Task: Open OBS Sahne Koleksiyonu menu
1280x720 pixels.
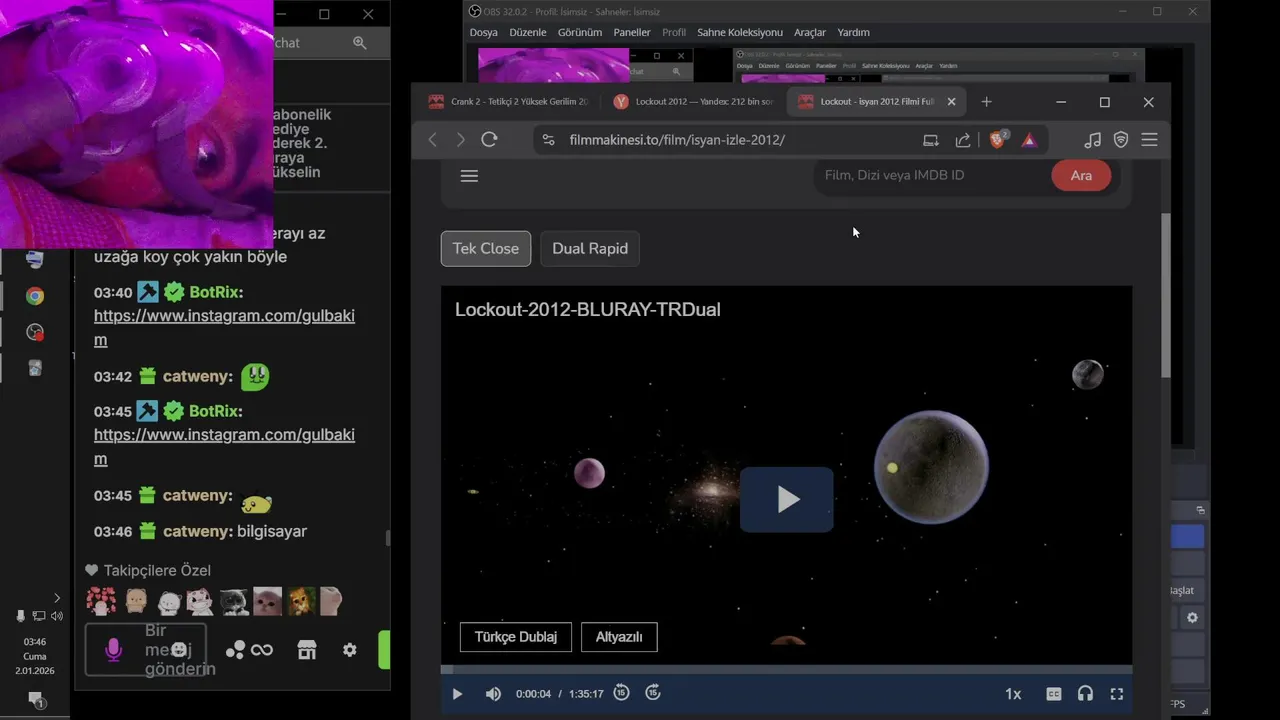Action: [740, 32]
